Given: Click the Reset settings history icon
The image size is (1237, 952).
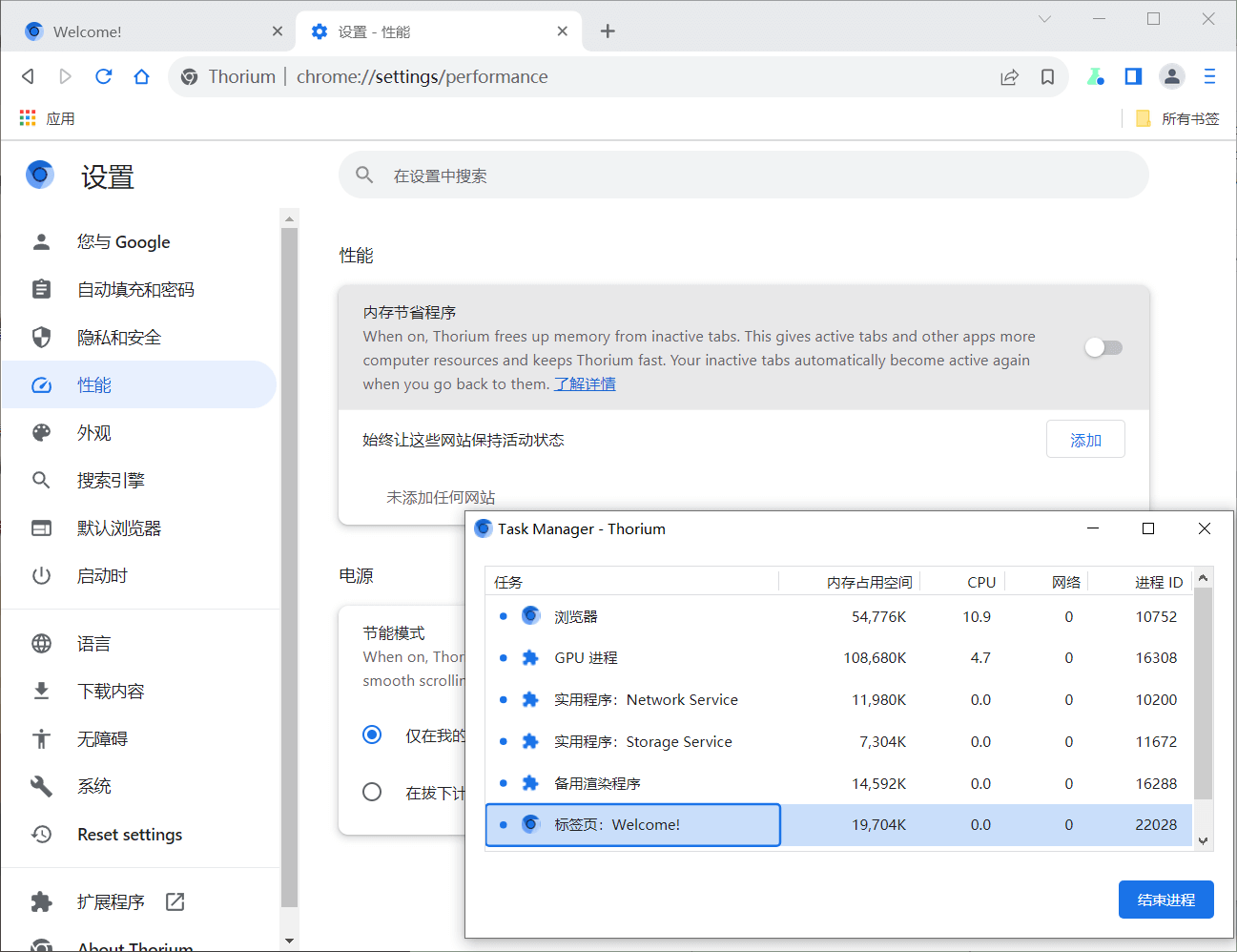Looking at the screenshot, I should point(41,834).
